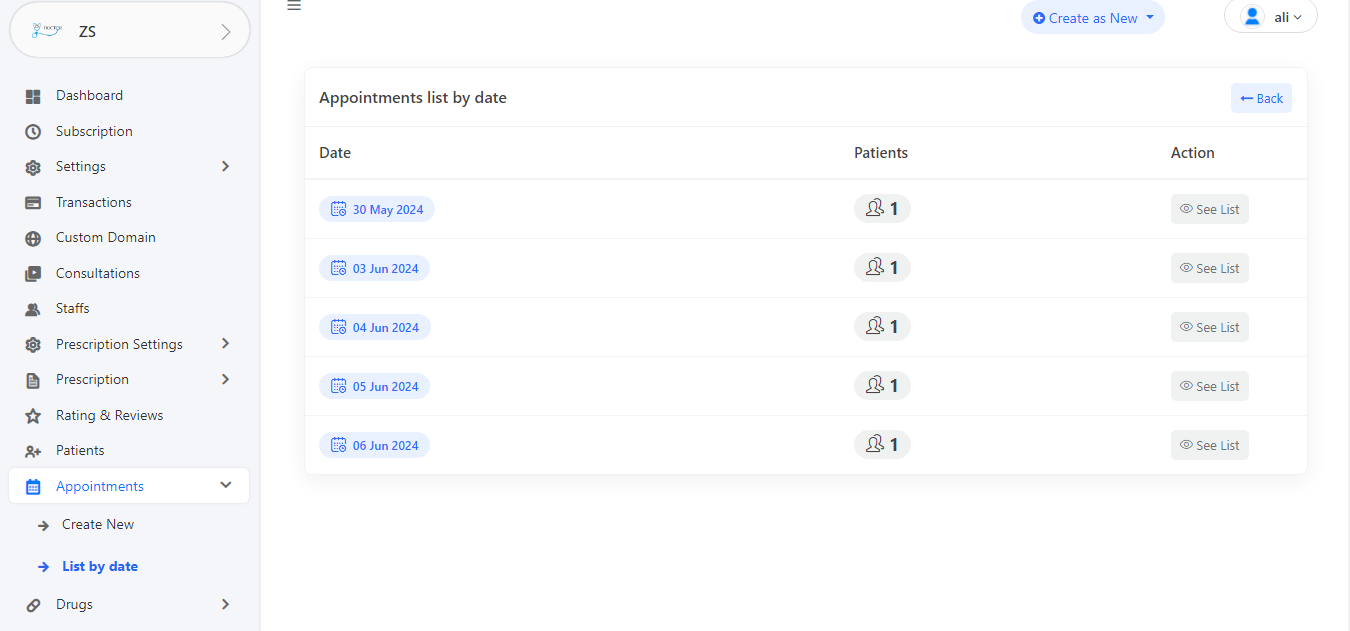The height and width of the screenshot is (631, 1350).
Task: Click the Rating & Reviews star icon
Action: tap(33, 416)
